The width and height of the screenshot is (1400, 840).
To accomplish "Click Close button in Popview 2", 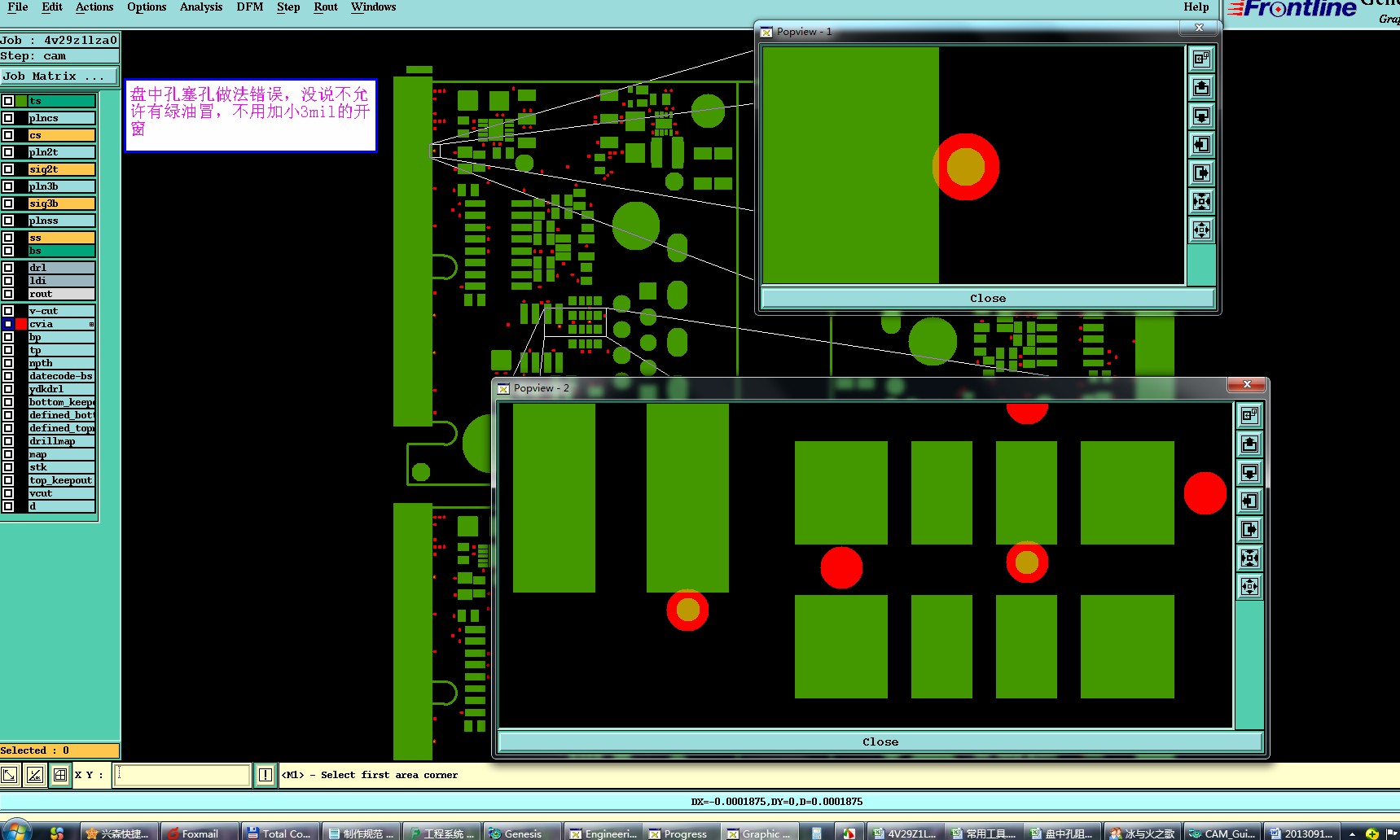I will (x=880, y=742).
